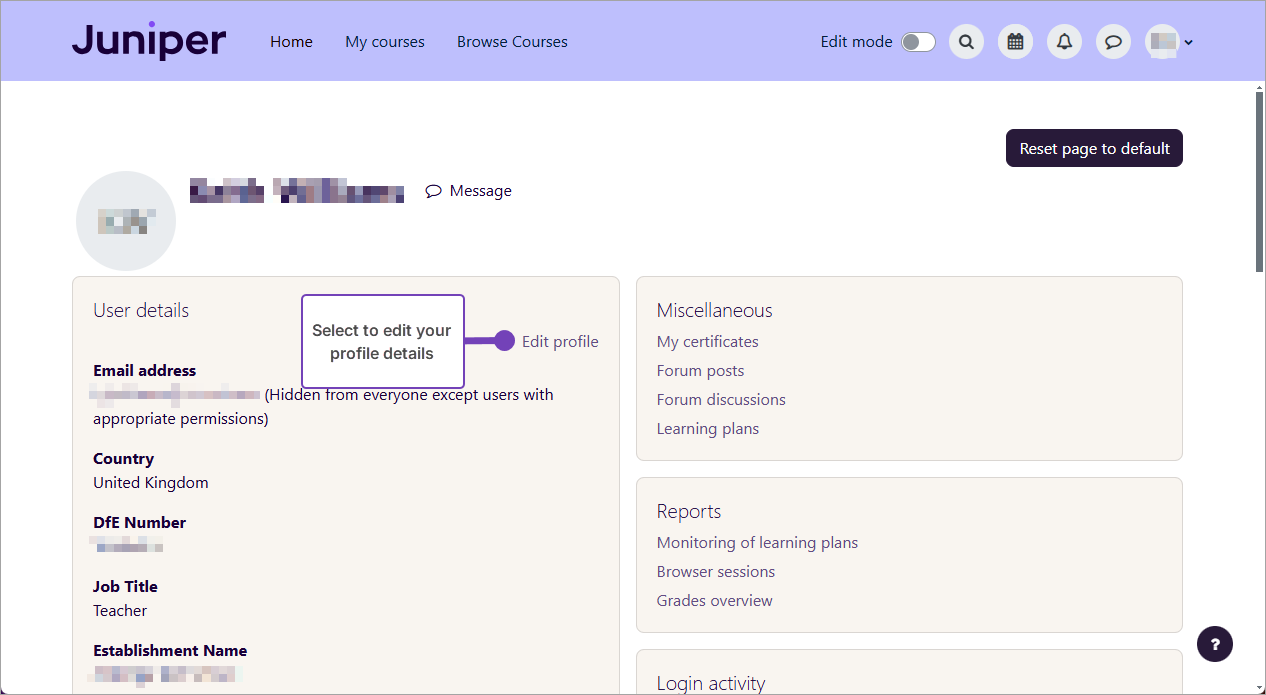
Task: Open My certificates link
Action: (x=707, y=341)
